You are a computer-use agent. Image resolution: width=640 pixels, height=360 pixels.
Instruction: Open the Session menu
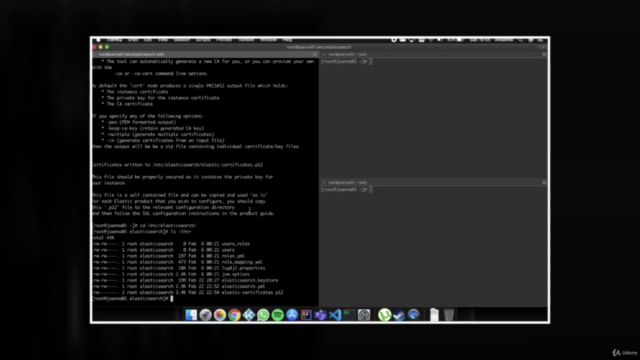pyautogui.click(x=182, y=40)
